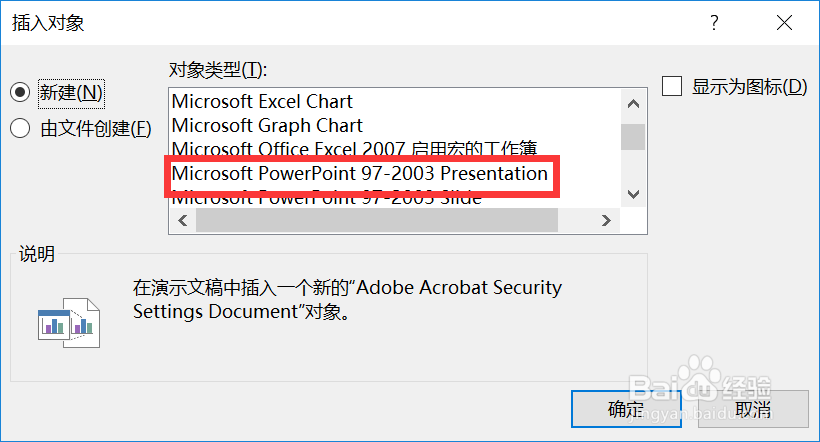Select the 新建 radio button
This screenshot has width=820, height=442.
(x=20, y=93)
